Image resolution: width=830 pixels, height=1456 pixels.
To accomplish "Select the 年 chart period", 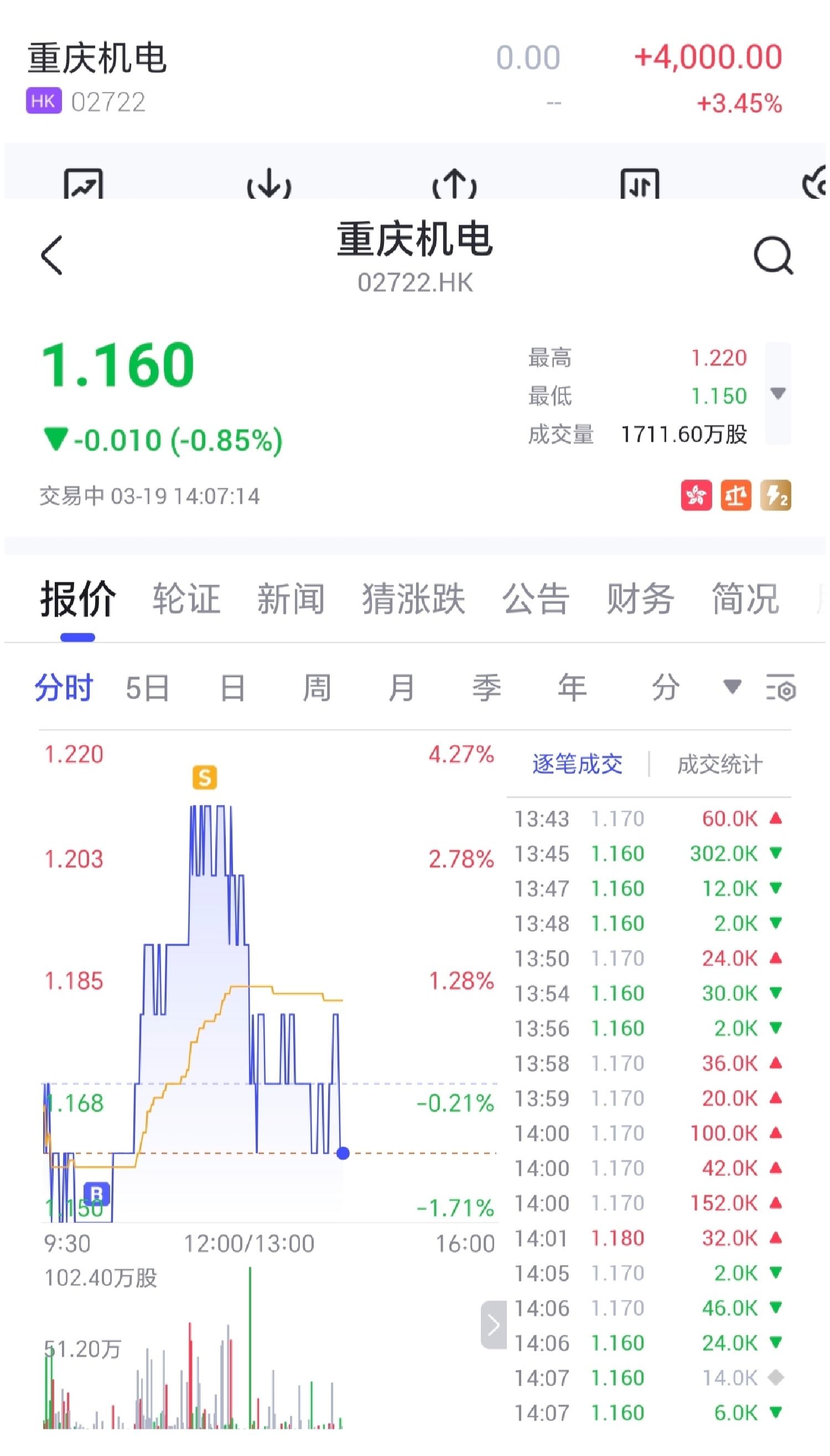I will [x=572, y=687].
